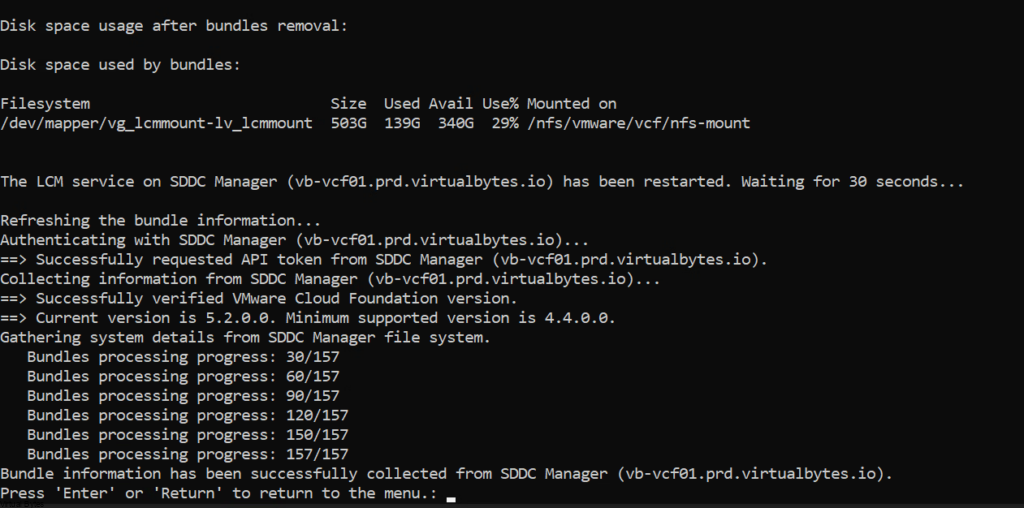Click the "LCM service on SDDC Manager" restart message

[x=482, y=182]
